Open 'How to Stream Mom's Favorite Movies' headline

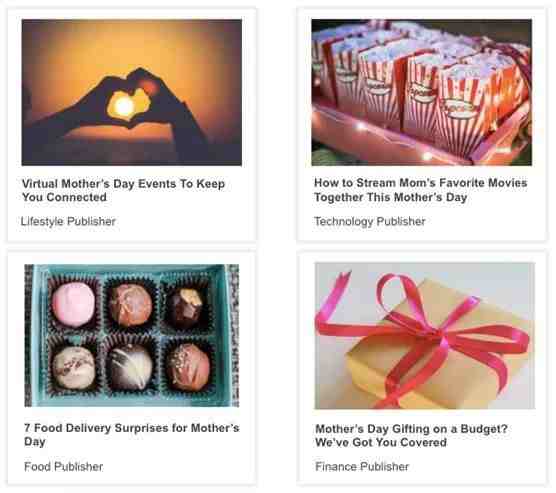[421, 190]
